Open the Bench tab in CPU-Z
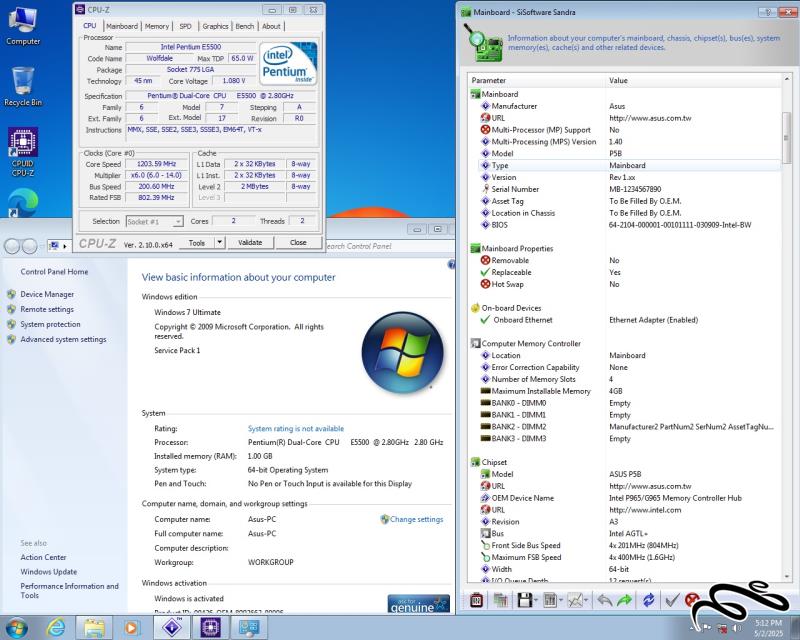This screenshot has height=640, width=800. coord(245,26)
